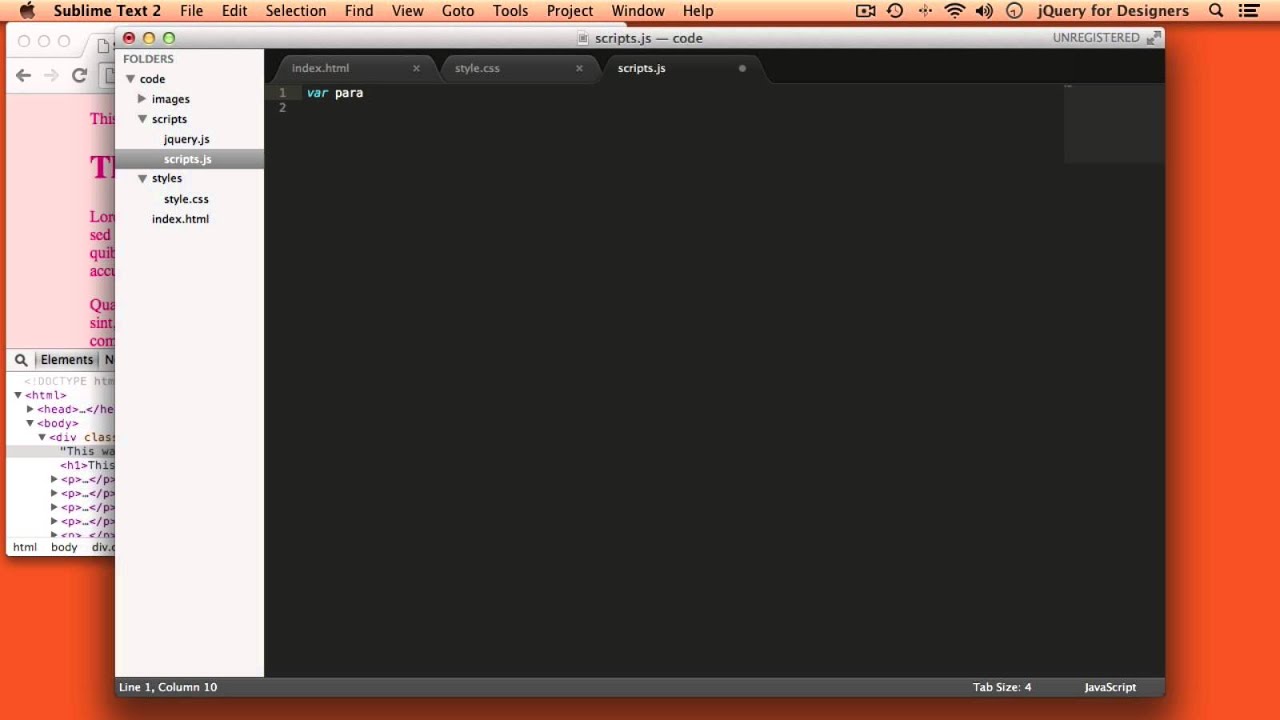Open index.html in the sidebar

pyautogui.click(x=180, y=219)
